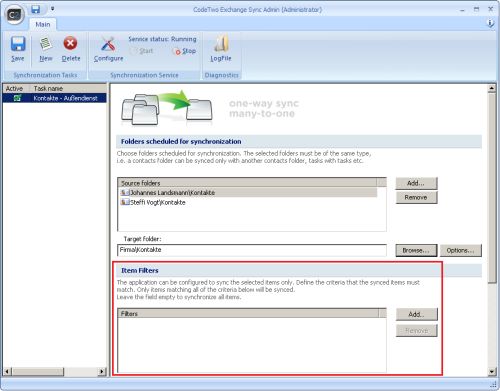Click task list scroll right arrow
This screenshot has height=391, width=500.
[x=102, y=371]
